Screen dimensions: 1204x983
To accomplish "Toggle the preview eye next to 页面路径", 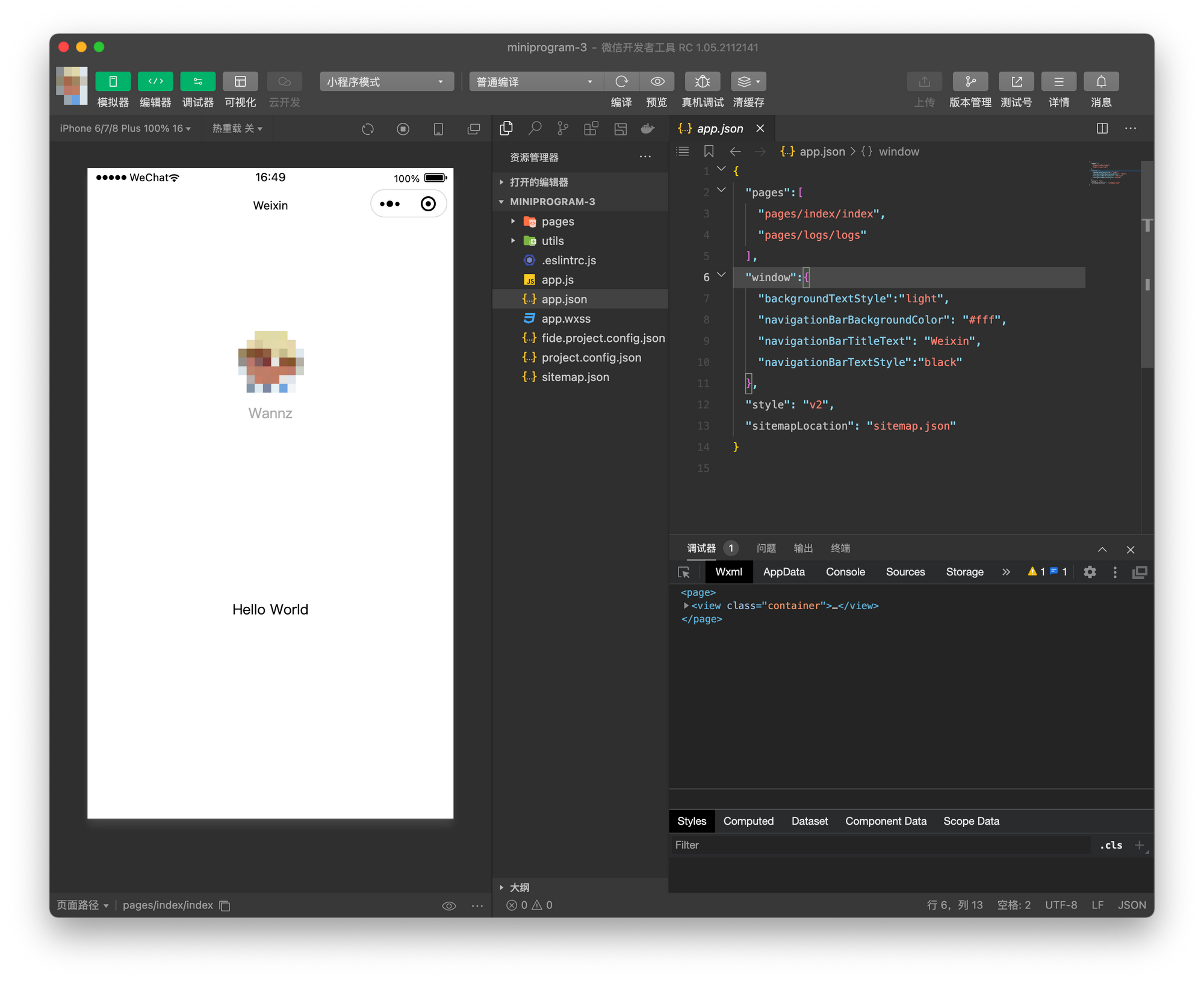I will [x=449, y=905].
